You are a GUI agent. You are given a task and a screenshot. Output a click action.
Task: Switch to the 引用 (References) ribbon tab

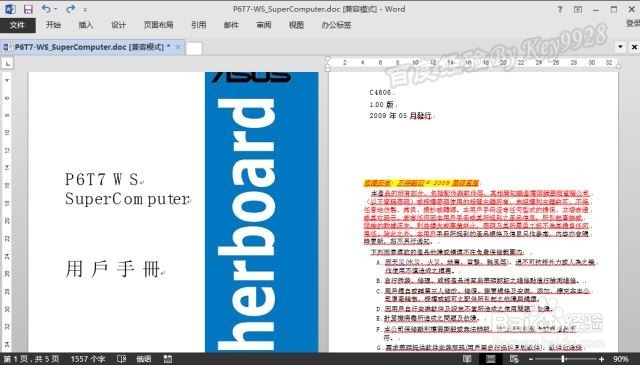(198, 25)
